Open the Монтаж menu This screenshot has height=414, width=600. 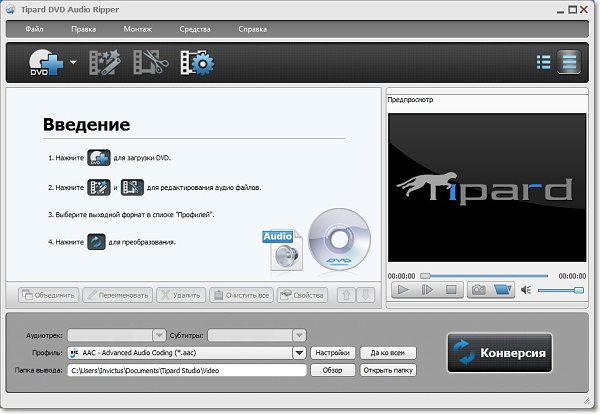point(137,29)
